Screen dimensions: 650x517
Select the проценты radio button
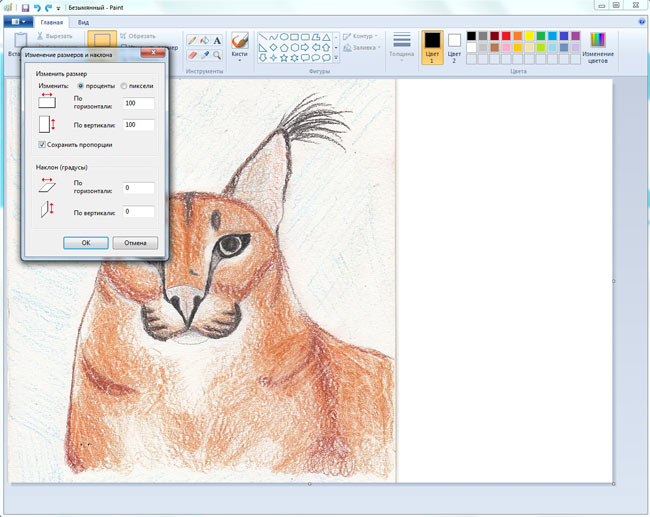click(x=81, y=86)
